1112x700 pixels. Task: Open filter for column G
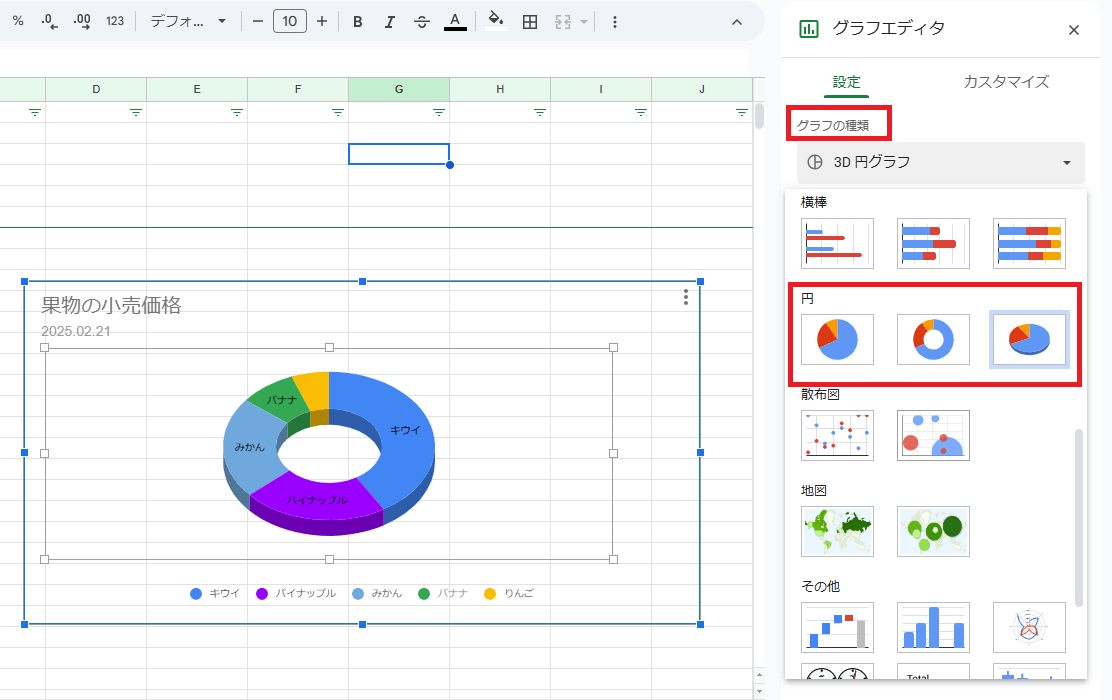tap(439, 112)
